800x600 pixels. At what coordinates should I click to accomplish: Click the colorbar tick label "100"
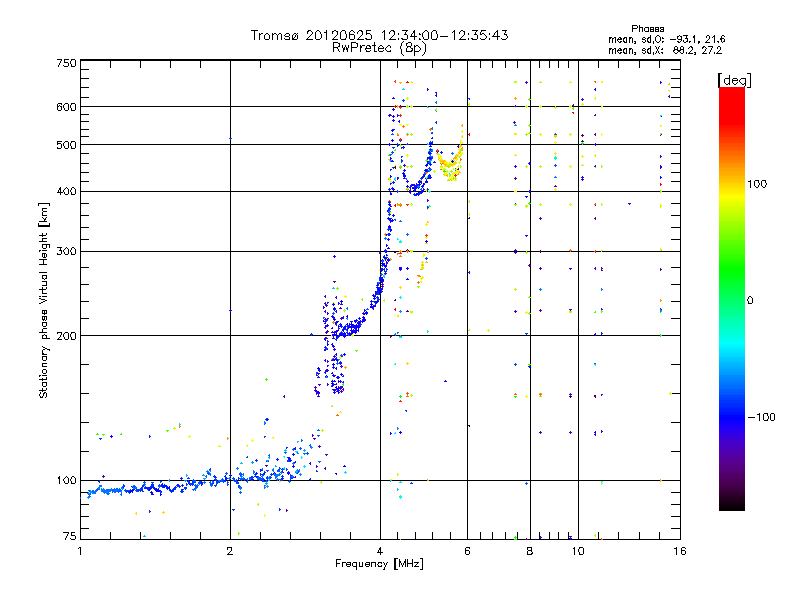click(x=757, y=184)
